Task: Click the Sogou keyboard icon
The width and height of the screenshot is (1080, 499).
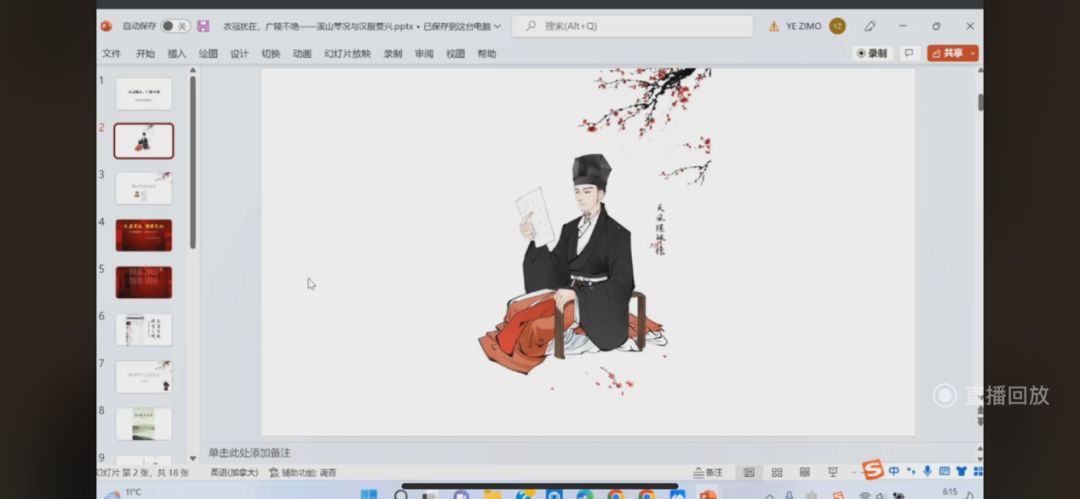Action: [944, 471]
